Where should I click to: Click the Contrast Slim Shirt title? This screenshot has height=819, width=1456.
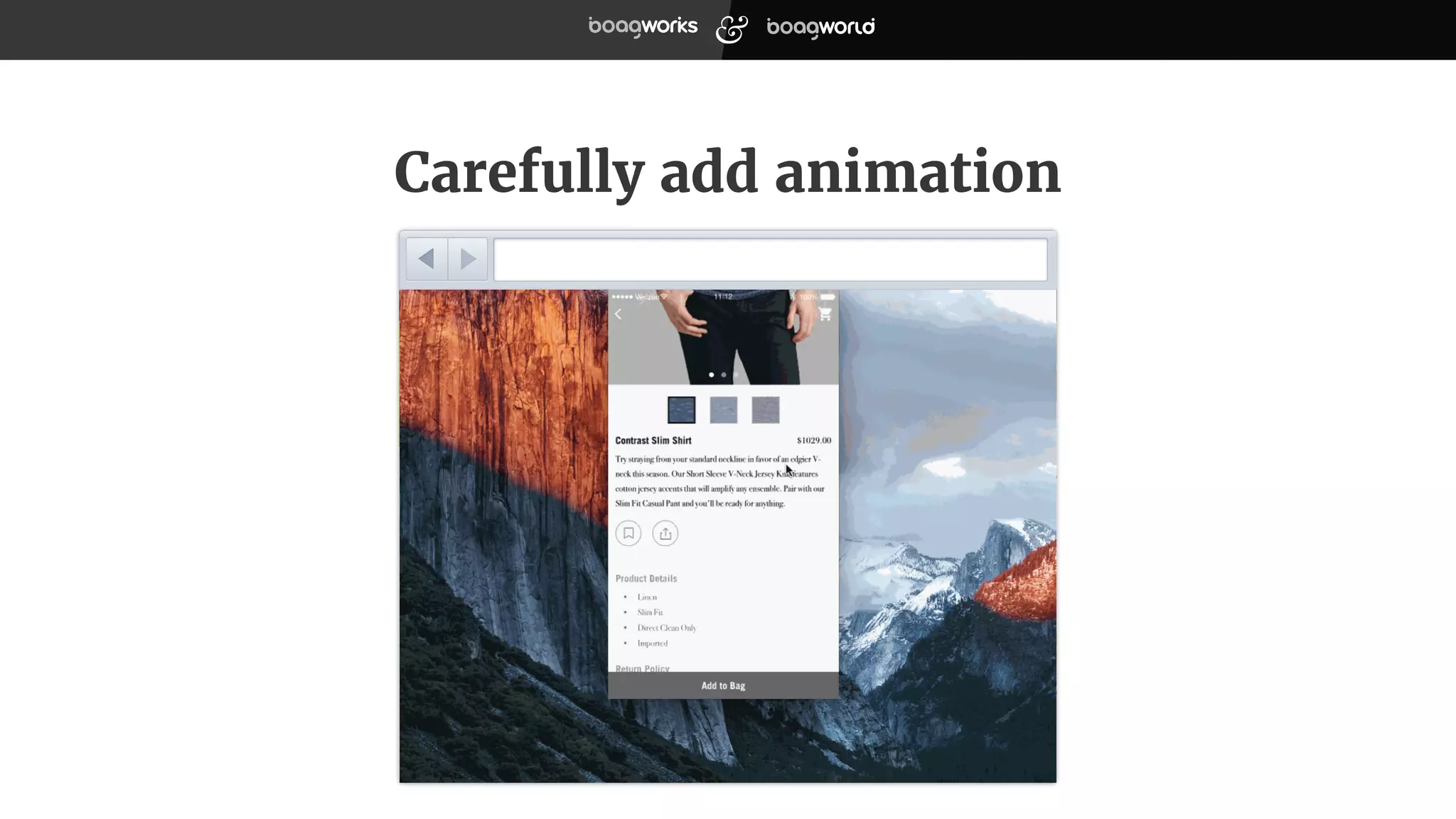click(653, 441)
